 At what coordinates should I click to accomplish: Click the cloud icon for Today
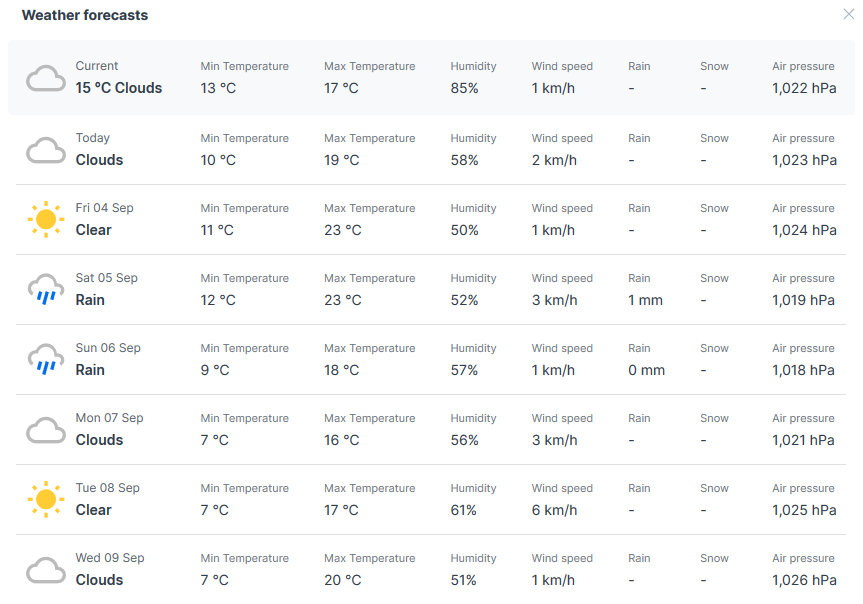(x=46, y=150)
